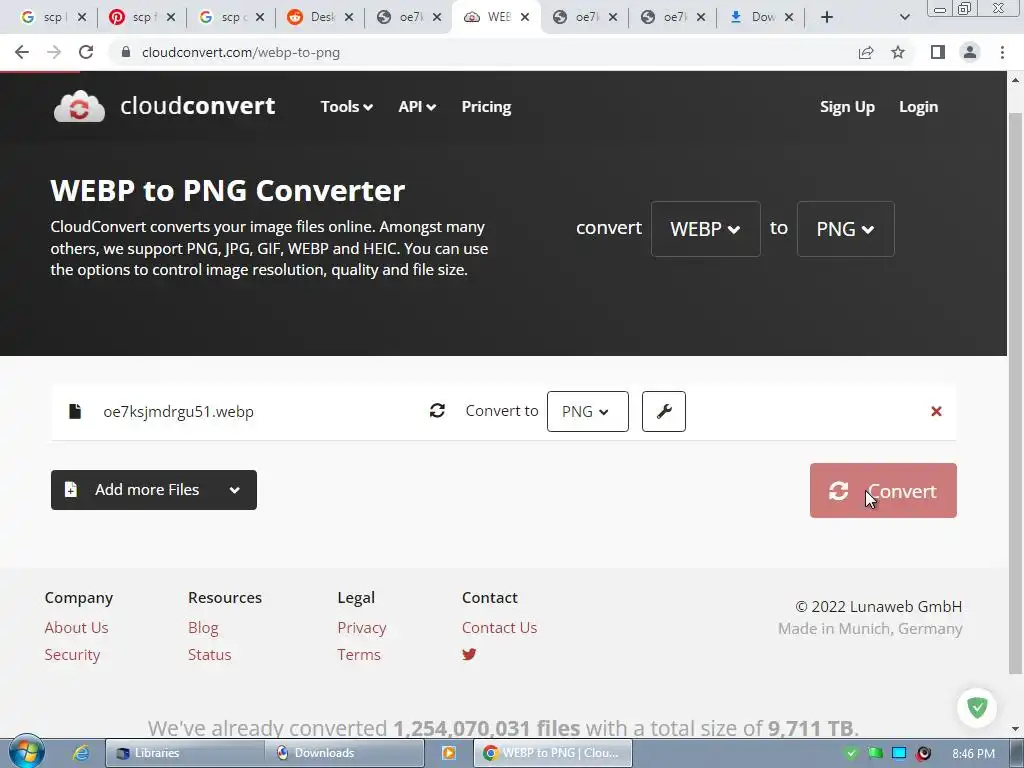Open Libraries window from the taskbar
The height and width of the screenshot is (768, 1024).
(x=185, y=753)
